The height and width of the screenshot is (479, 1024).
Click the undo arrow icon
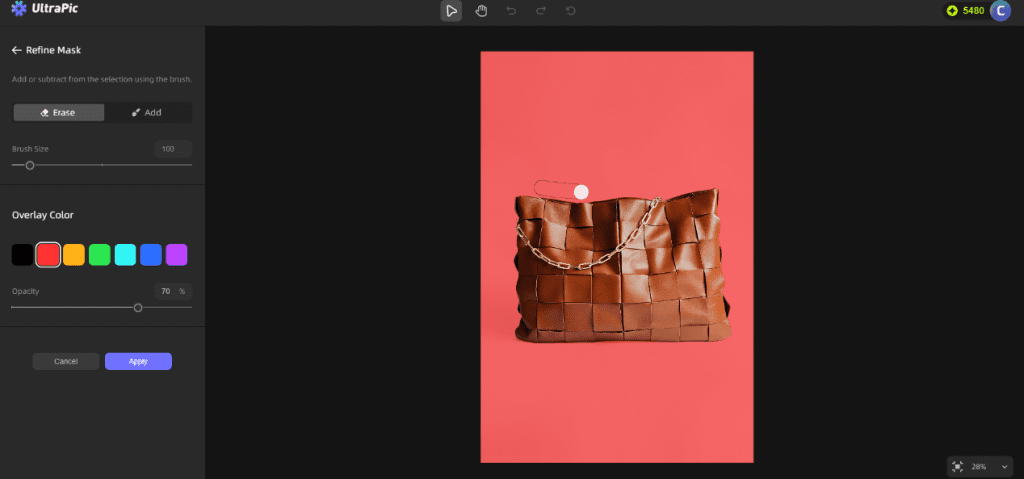(511, 11)
